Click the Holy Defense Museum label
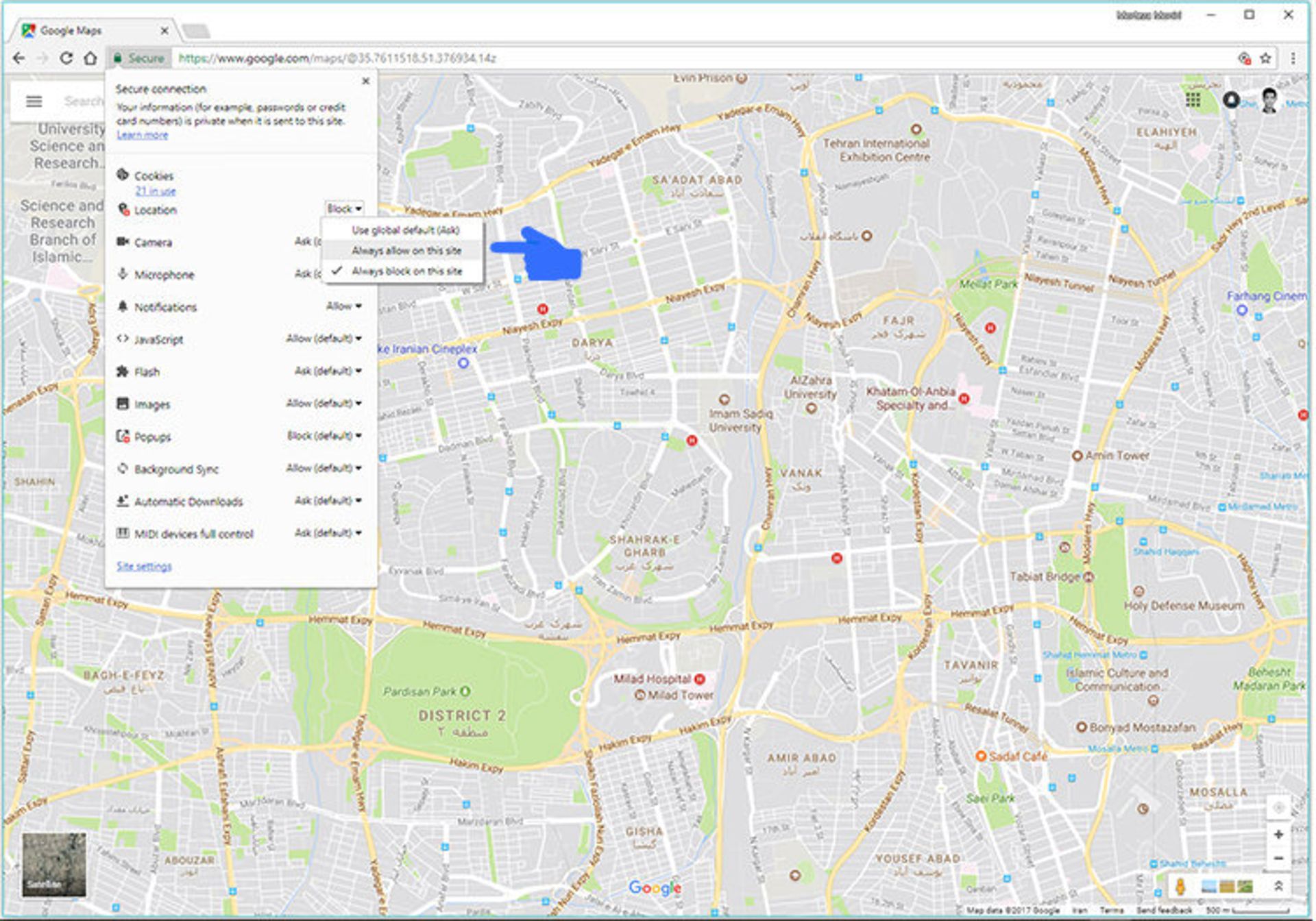This screenshot has height=921, width=1316. [1184, 605]
